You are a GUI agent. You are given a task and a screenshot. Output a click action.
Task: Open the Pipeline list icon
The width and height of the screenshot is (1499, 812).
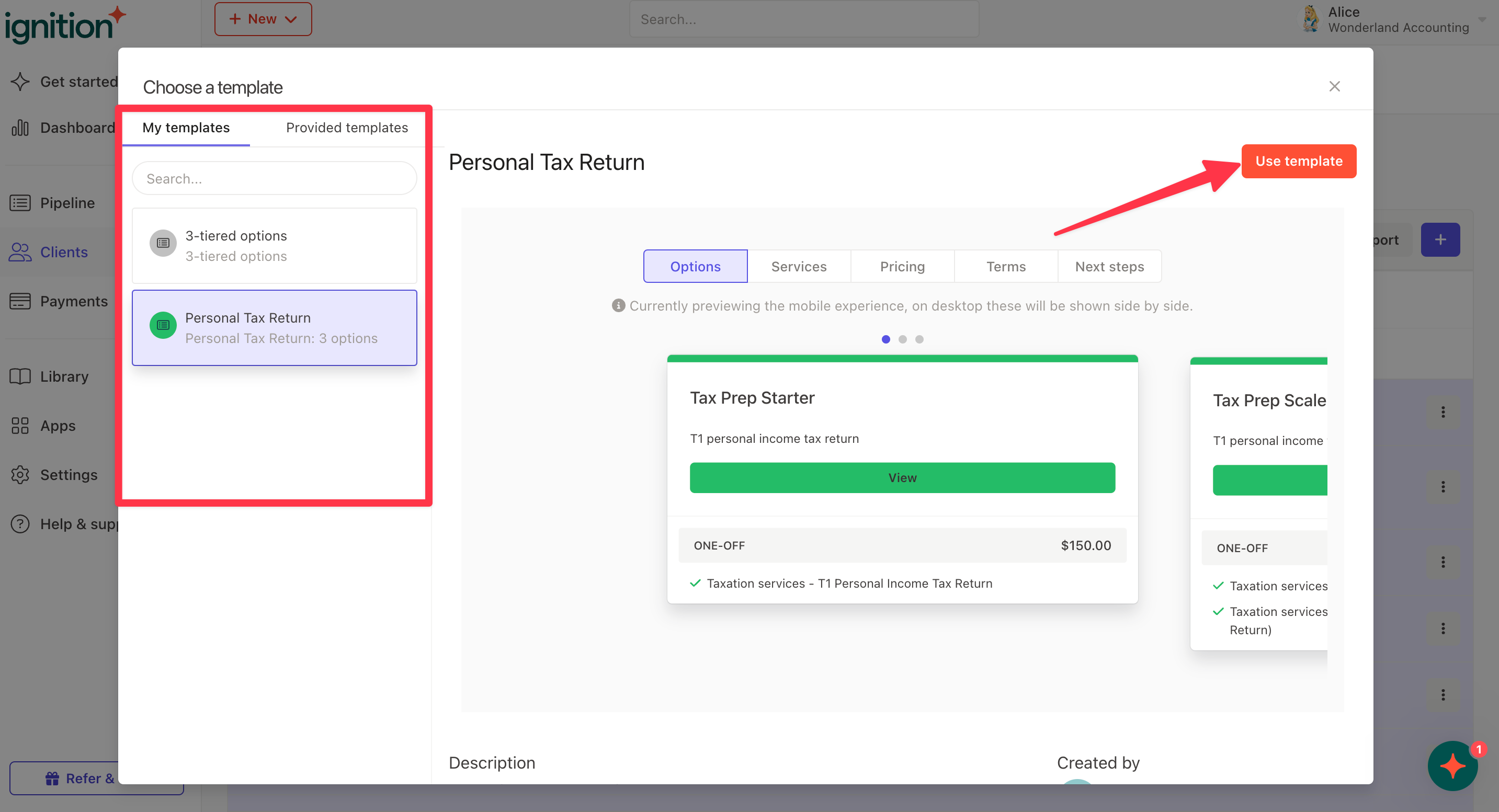click(x=20, y=203)
